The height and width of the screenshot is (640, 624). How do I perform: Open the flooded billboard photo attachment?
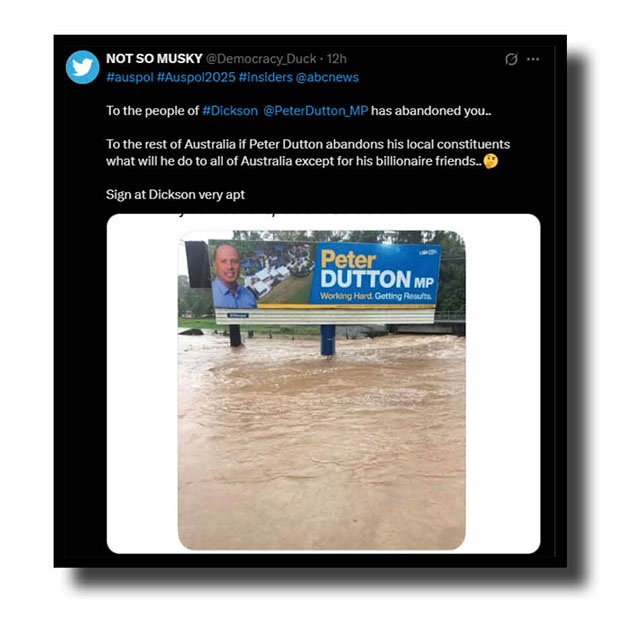click(x=322, y=390)
